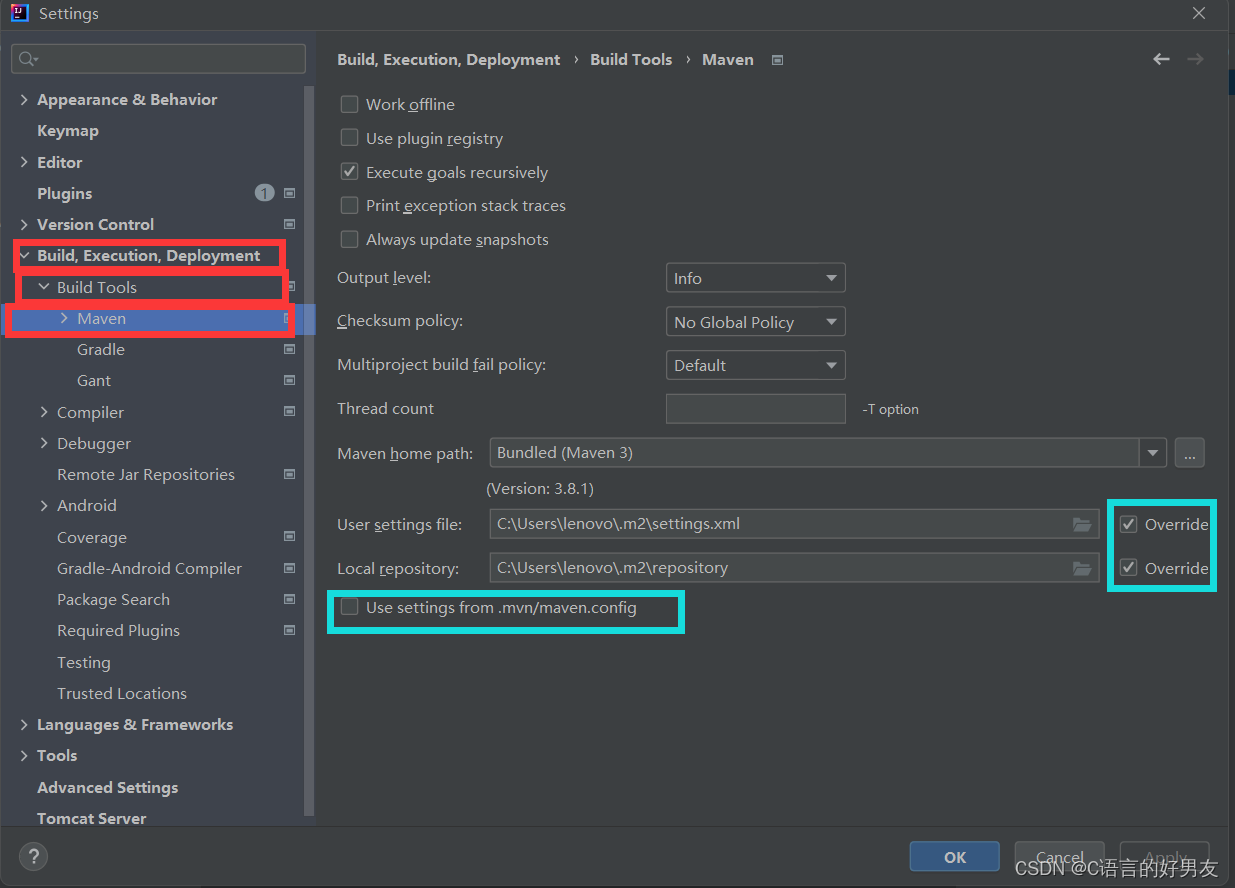Focus the settings search field

[158, 59]
